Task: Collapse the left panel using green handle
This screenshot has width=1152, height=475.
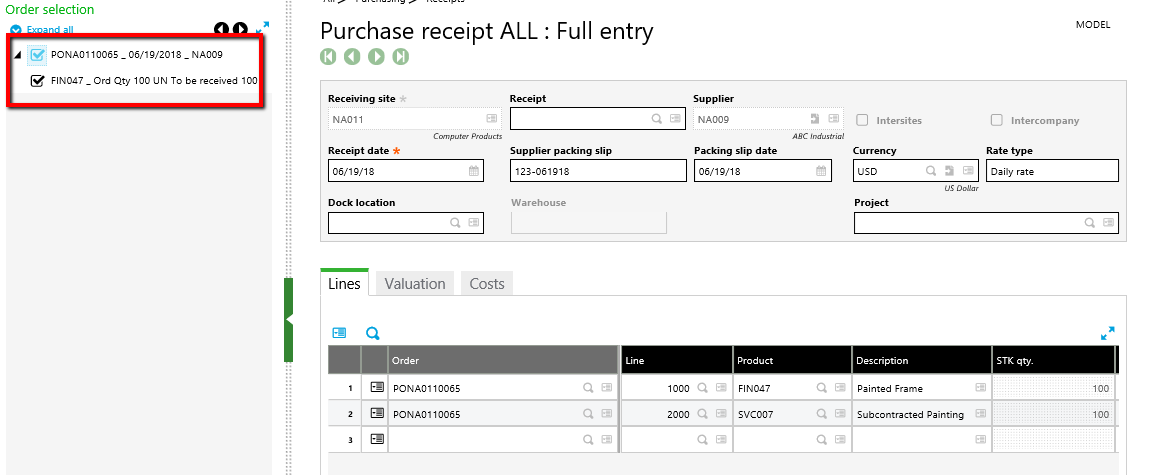Action: [289, 320]
